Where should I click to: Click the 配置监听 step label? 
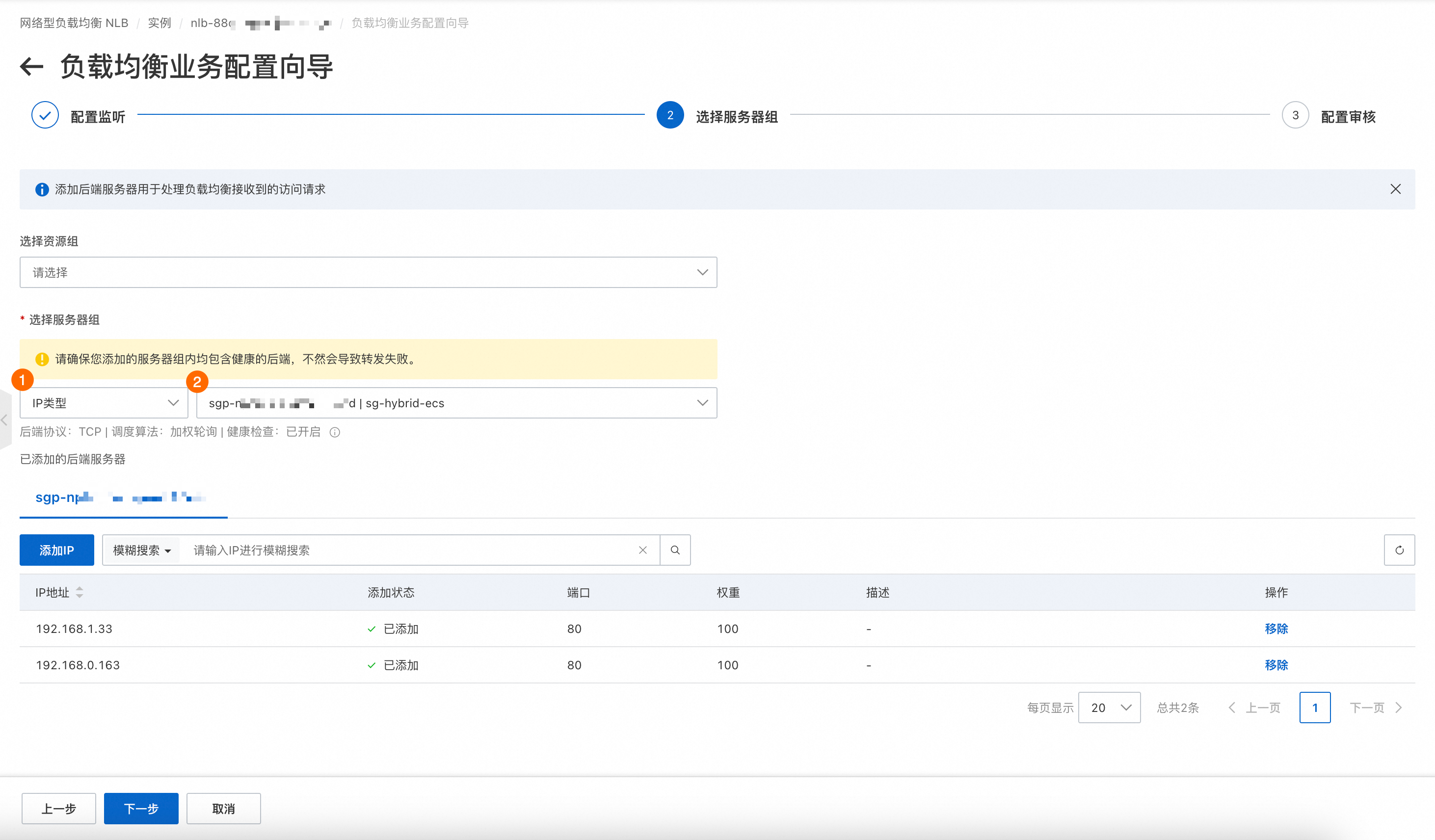point(98,117)
